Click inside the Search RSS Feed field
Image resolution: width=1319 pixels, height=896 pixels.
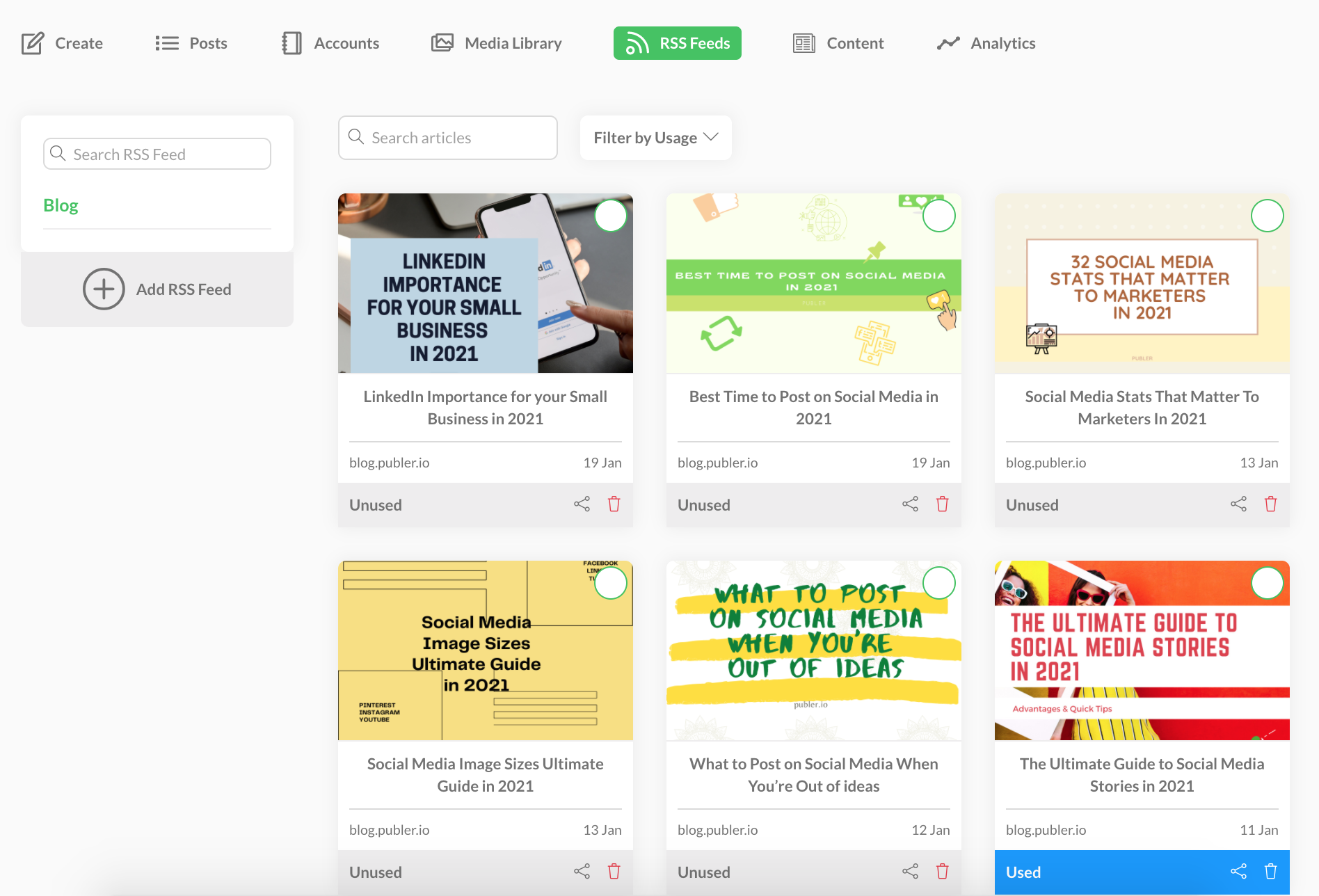point(157,154)
